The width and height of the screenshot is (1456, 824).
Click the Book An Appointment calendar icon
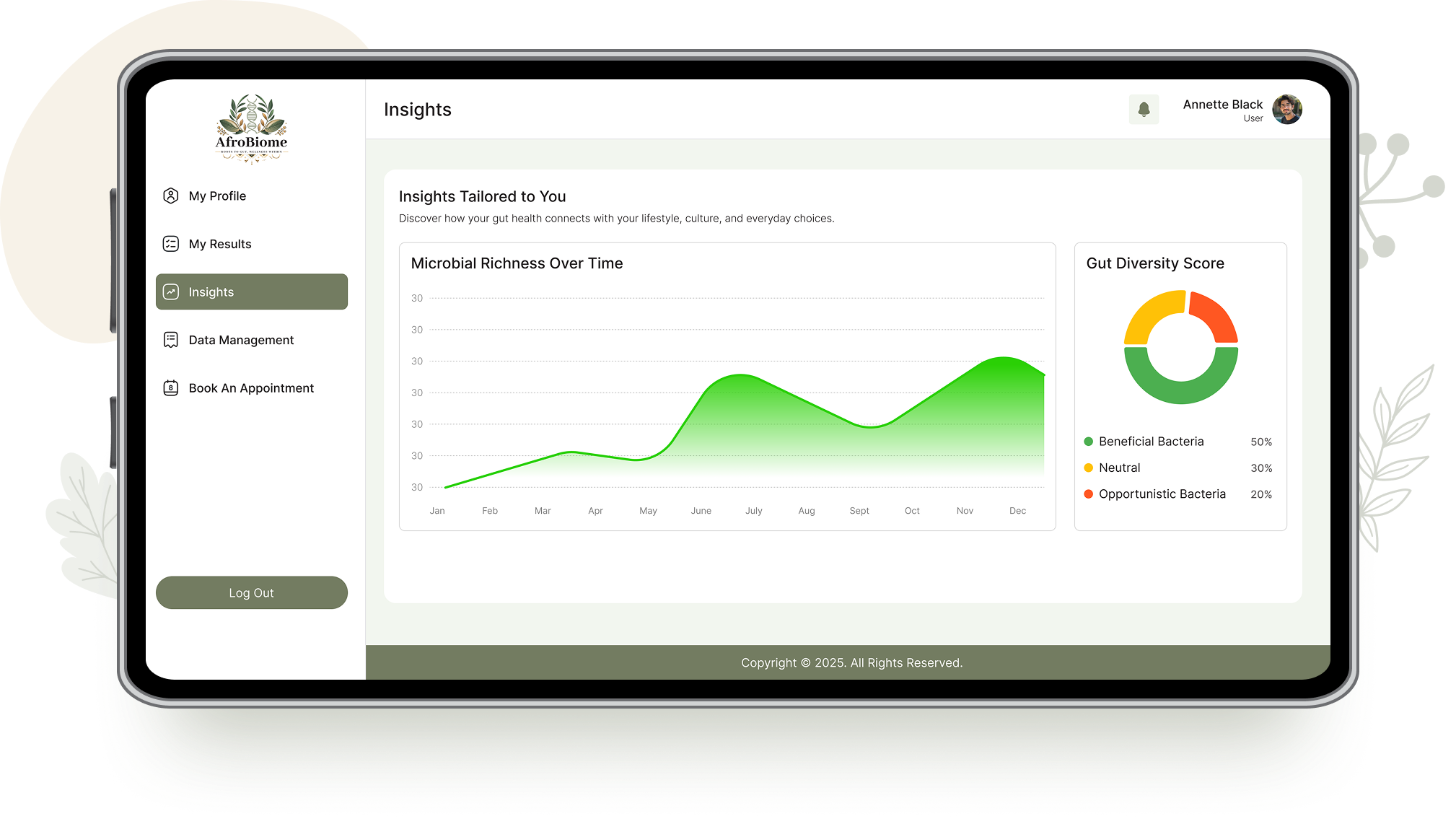[171, 388]
